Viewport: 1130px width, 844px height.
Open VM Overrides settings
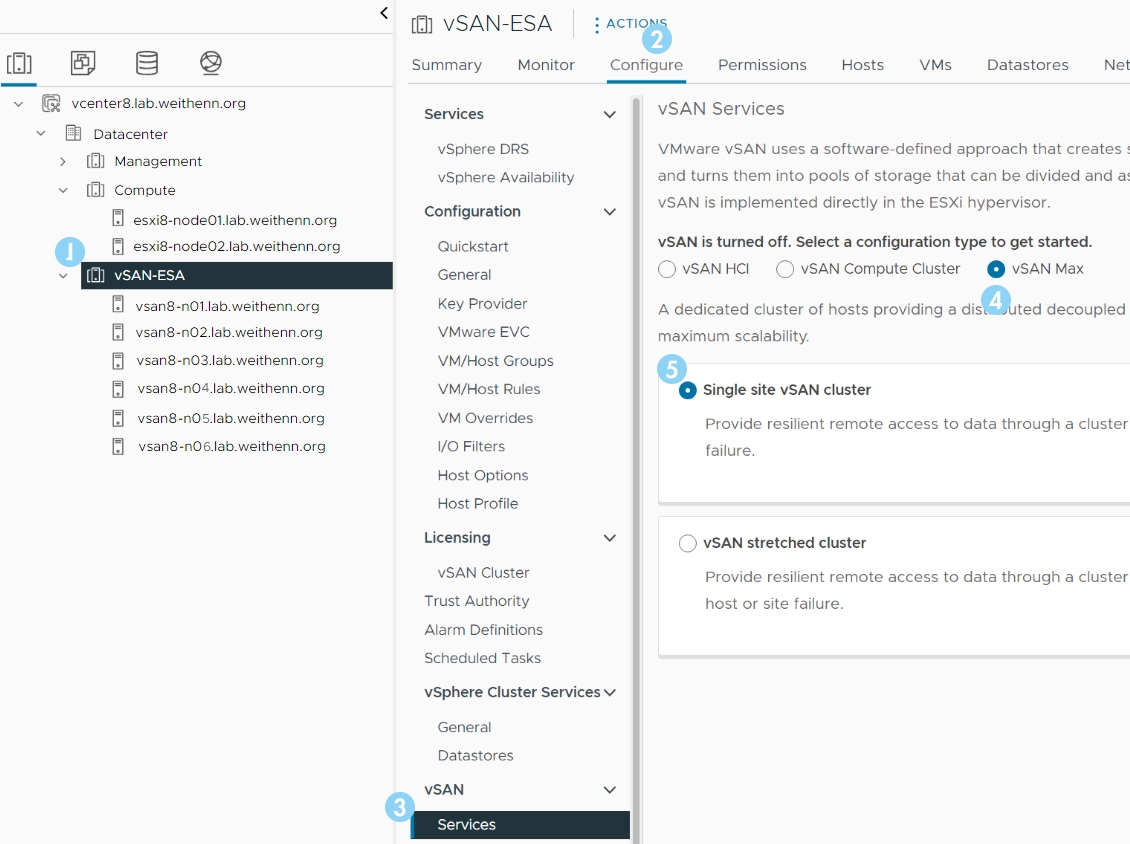[x=485, y=418]
